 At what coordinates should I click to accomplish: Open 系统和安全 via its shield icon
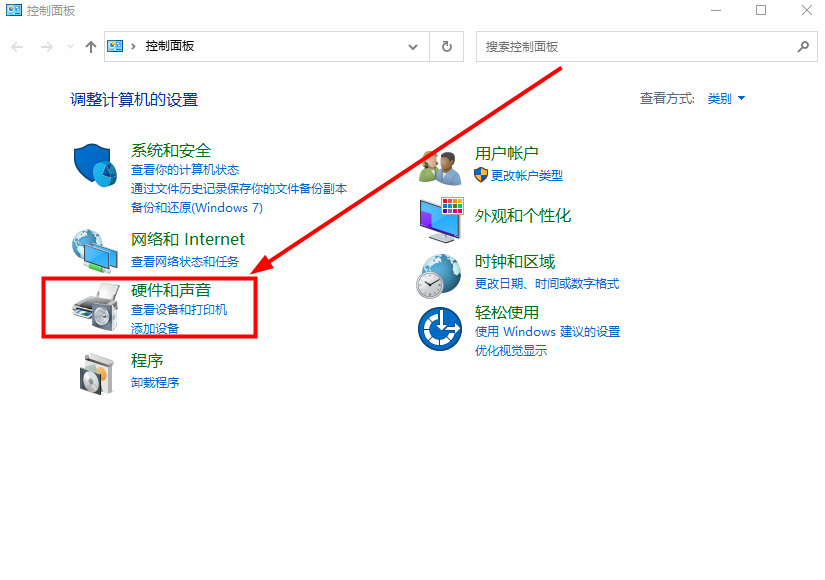coord(94,163)
